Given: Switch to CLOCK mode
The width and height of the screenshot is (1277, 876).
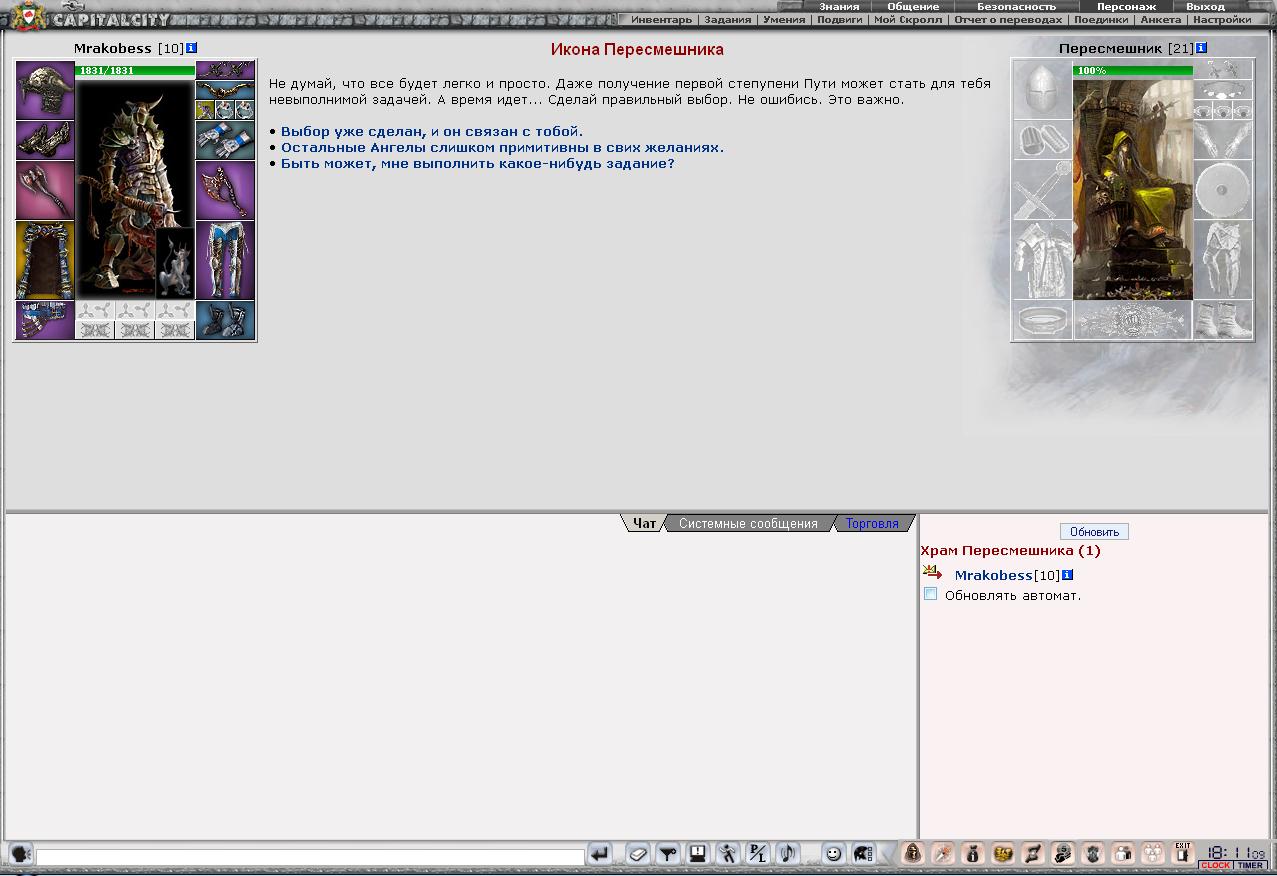Looking at the screenshot, I should 1216,866.
